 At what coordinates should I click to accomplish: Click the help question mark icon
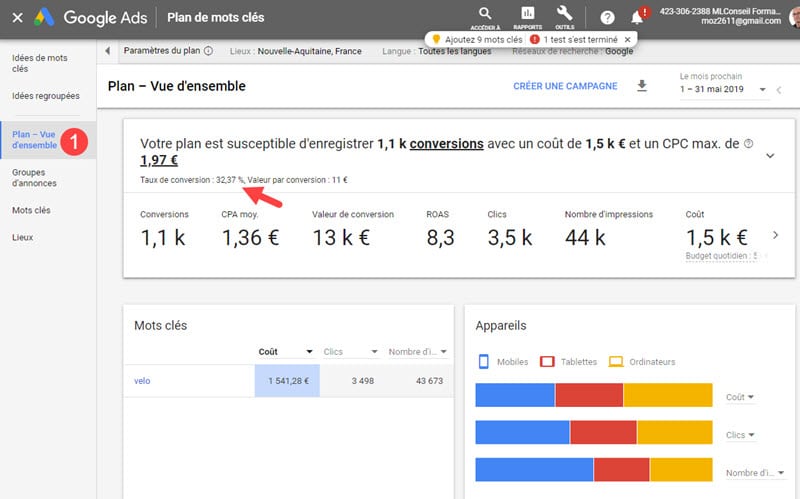click(607, 17)
